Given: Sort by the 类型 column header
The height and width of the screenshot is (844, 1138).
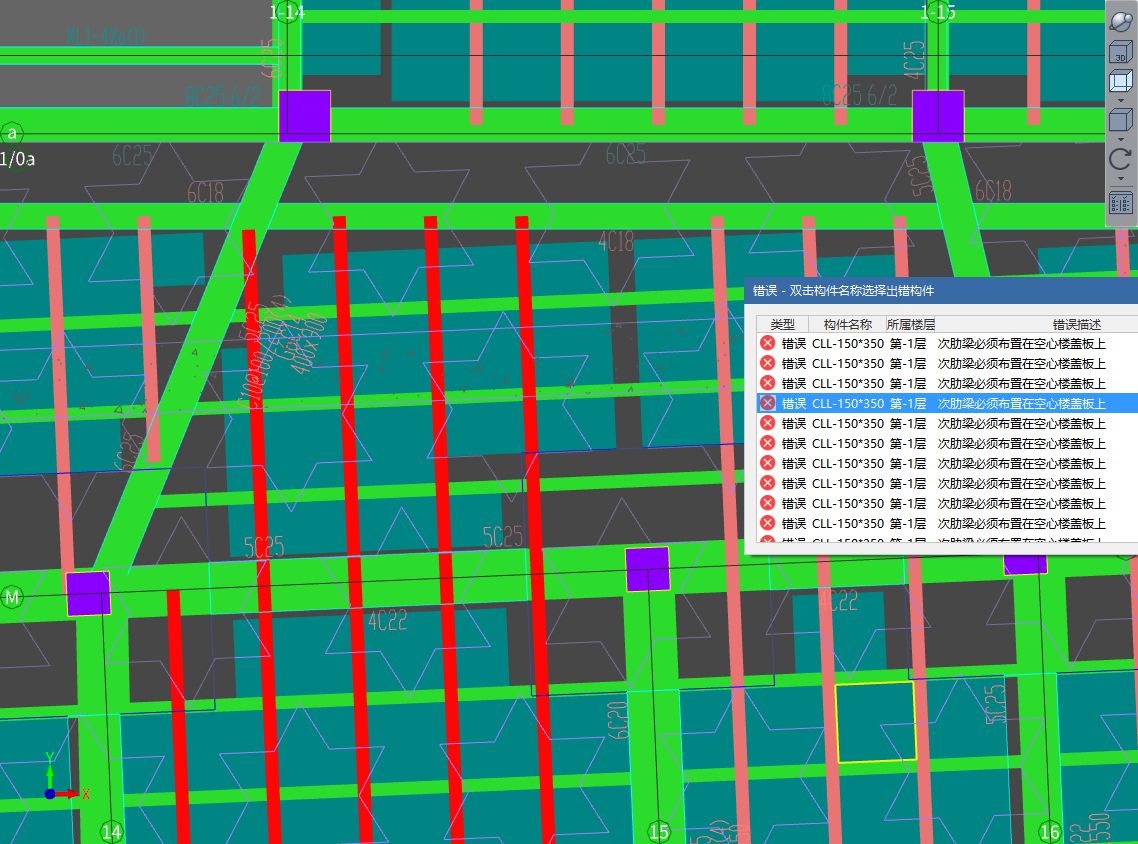Looking at the screenshot, I should tap(782, 324).
